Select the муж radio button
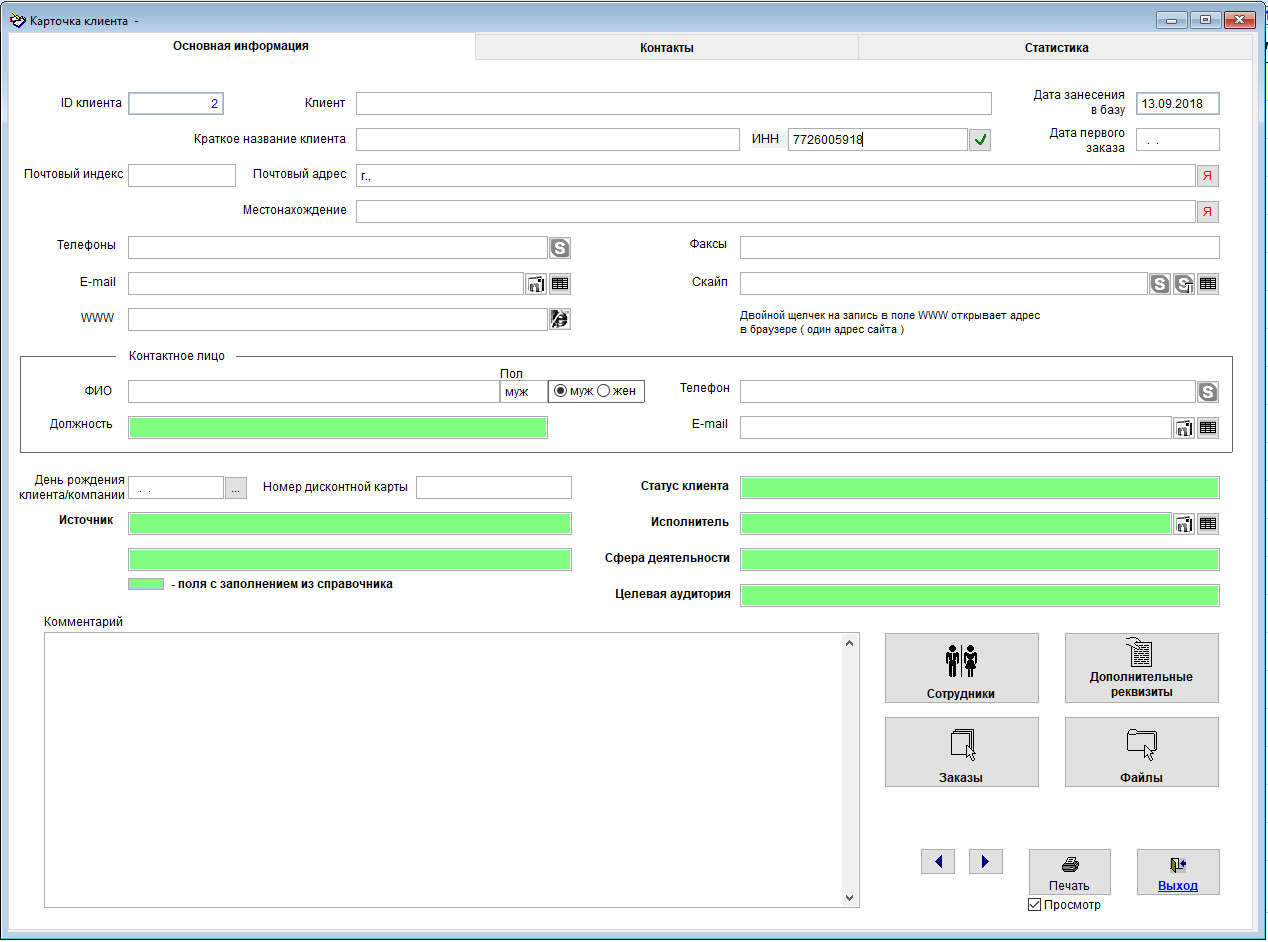This screenshot has height=942, width=1268. (561, 391)
